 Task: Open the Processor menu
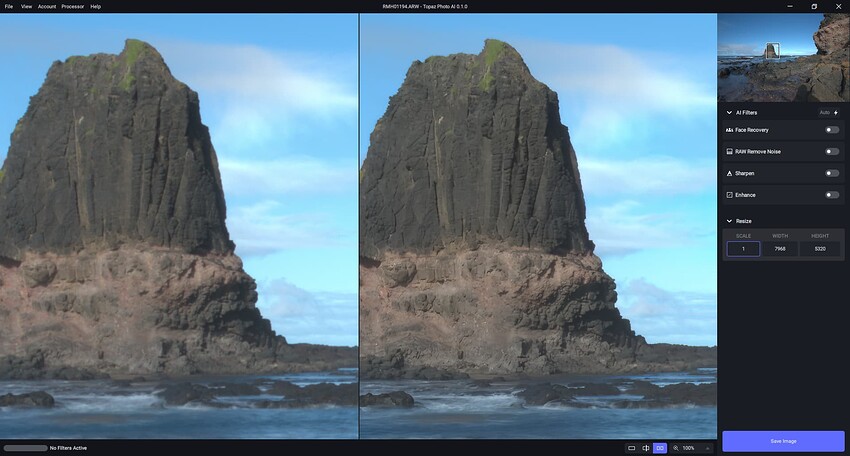tap(72, 6)
